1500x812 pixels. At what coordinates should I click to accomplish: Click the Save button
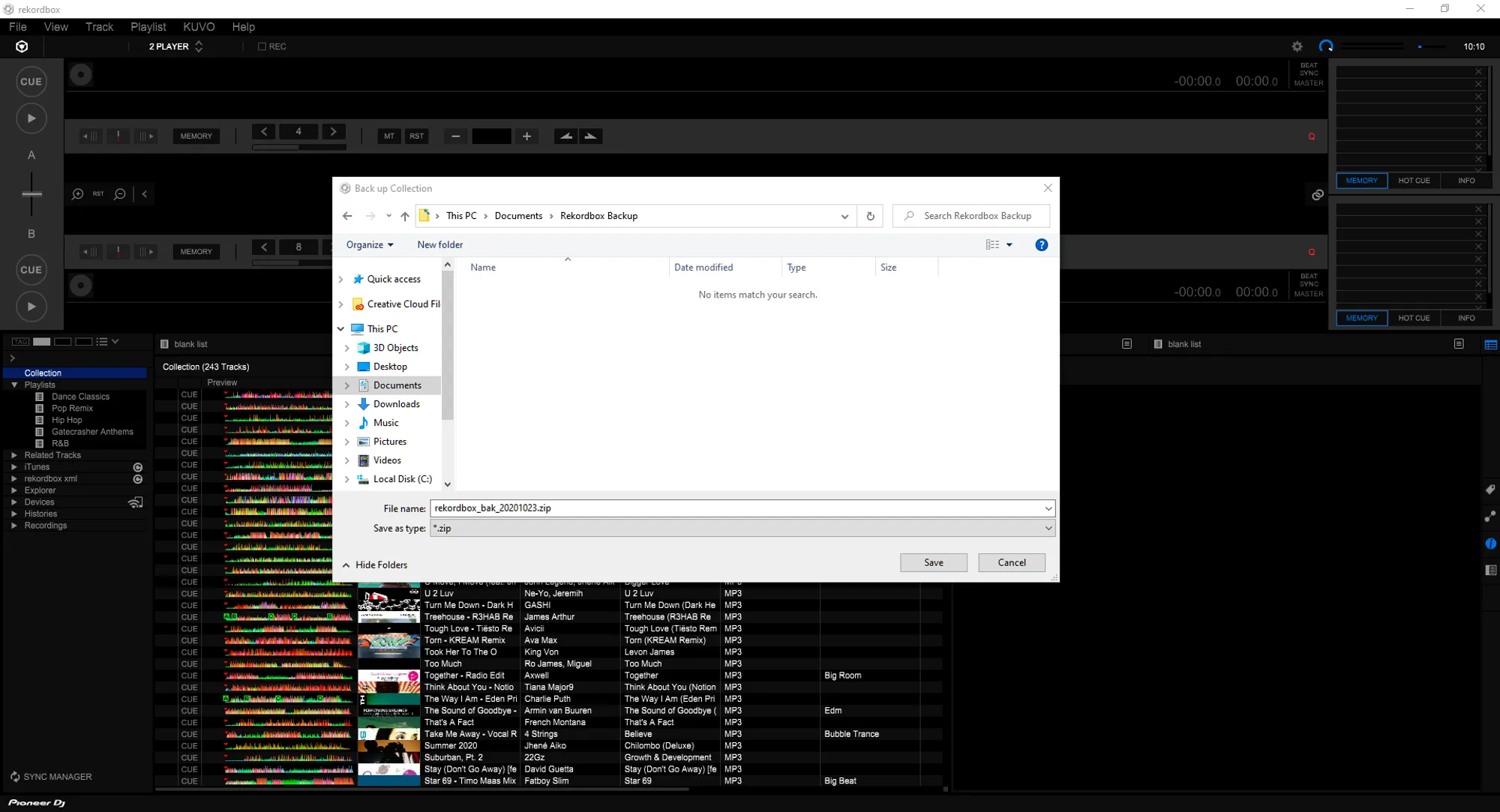tap(933, 562)
